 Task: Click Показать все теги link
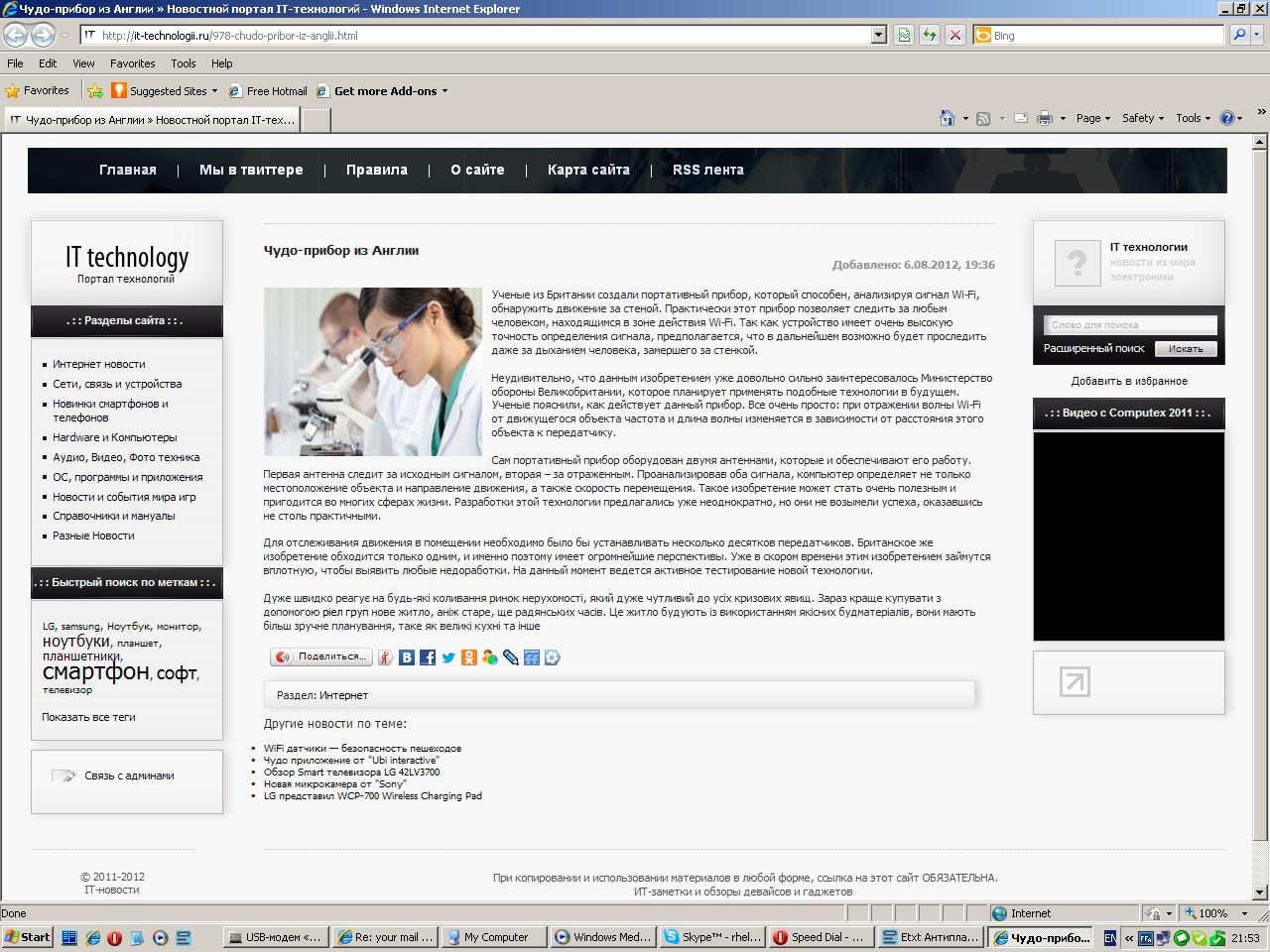click(88, 717)
